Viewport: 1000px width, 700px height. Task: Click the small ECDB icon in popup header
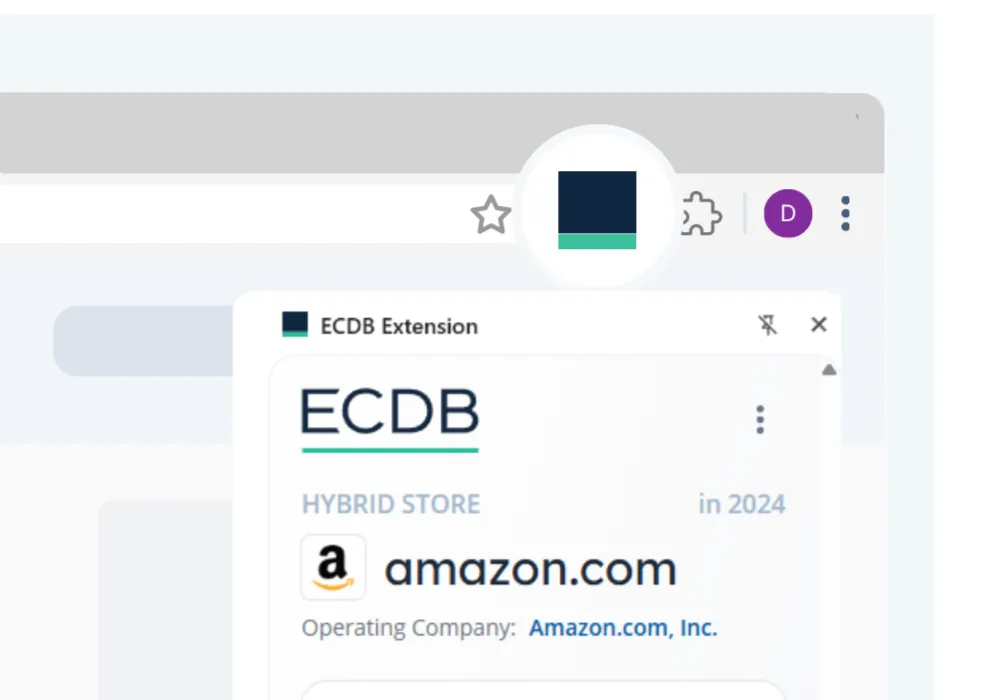click(295, 325)
